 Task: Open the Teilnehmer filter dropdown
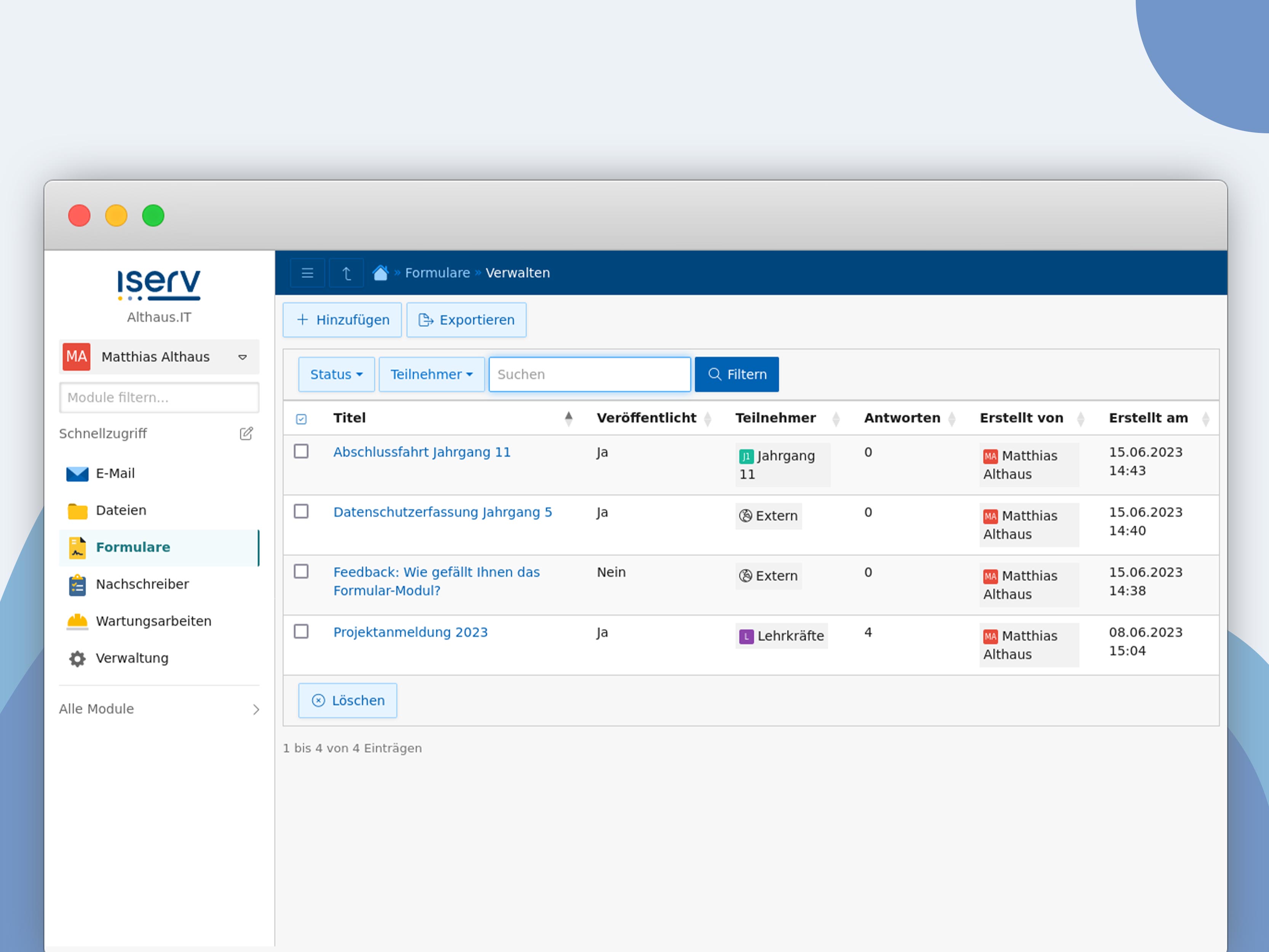(x=431, y=375)
